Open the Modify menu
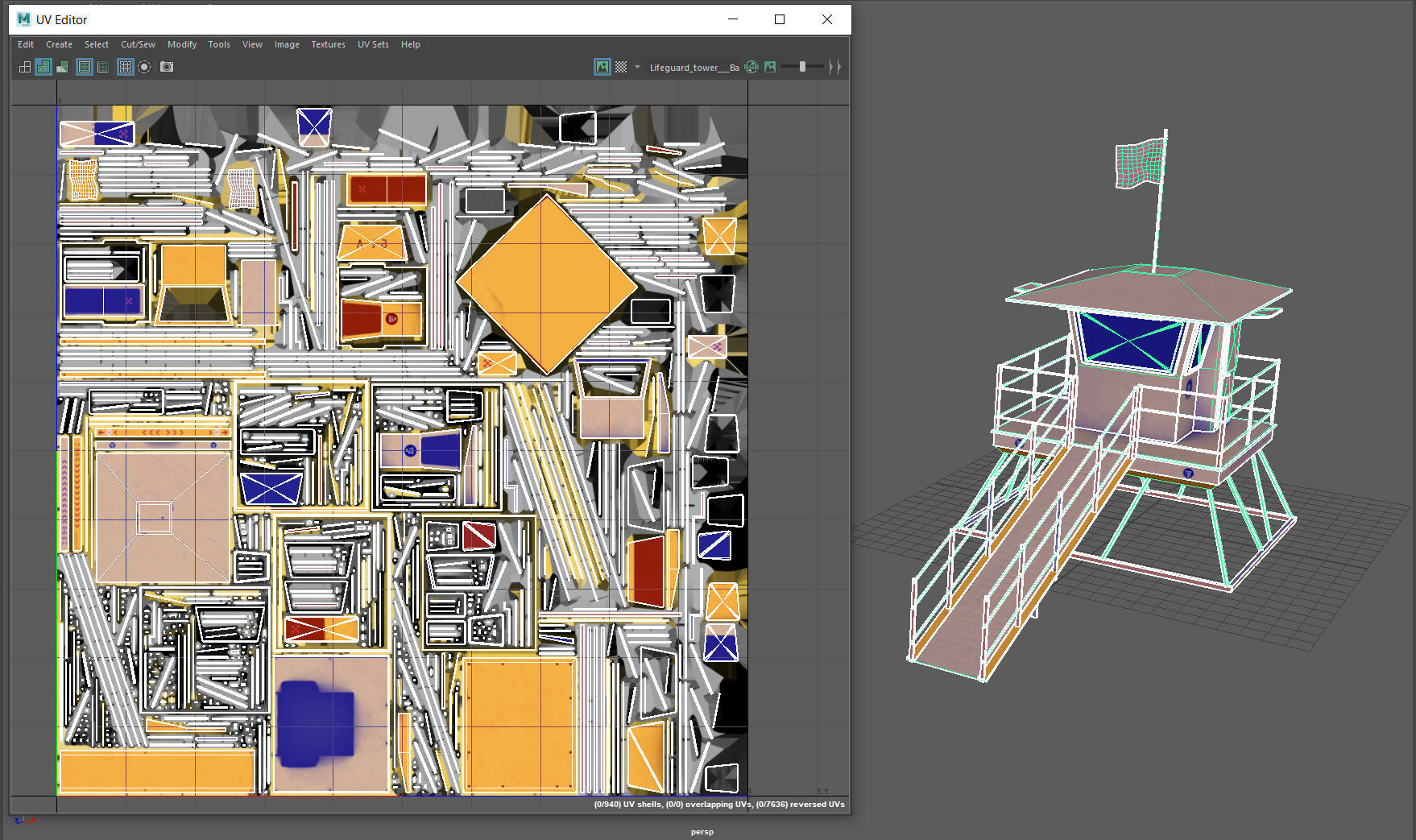 coord(182,44)
